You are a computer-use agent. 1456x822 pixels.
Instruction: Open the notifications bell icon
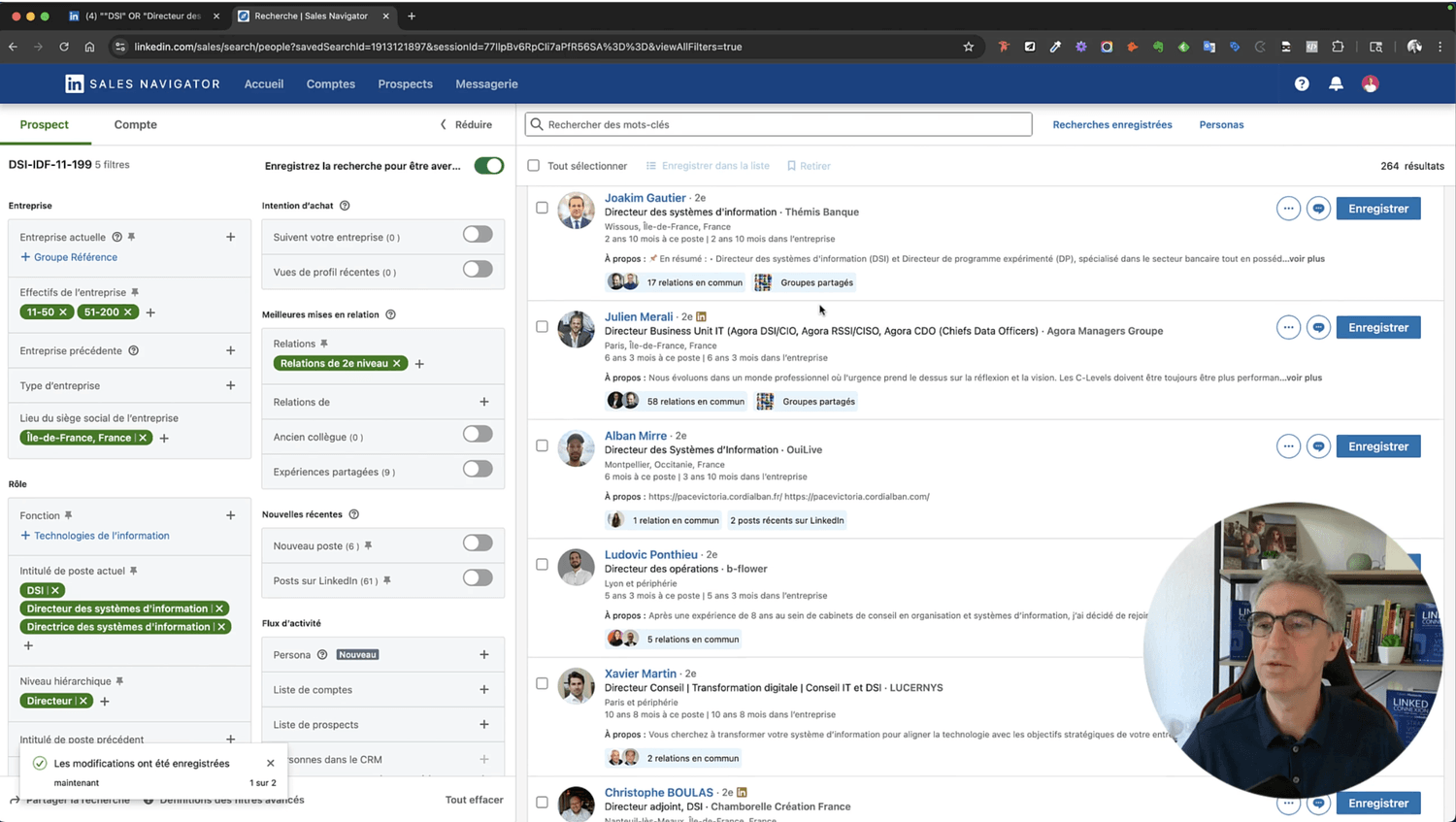tap(1336, 84)
